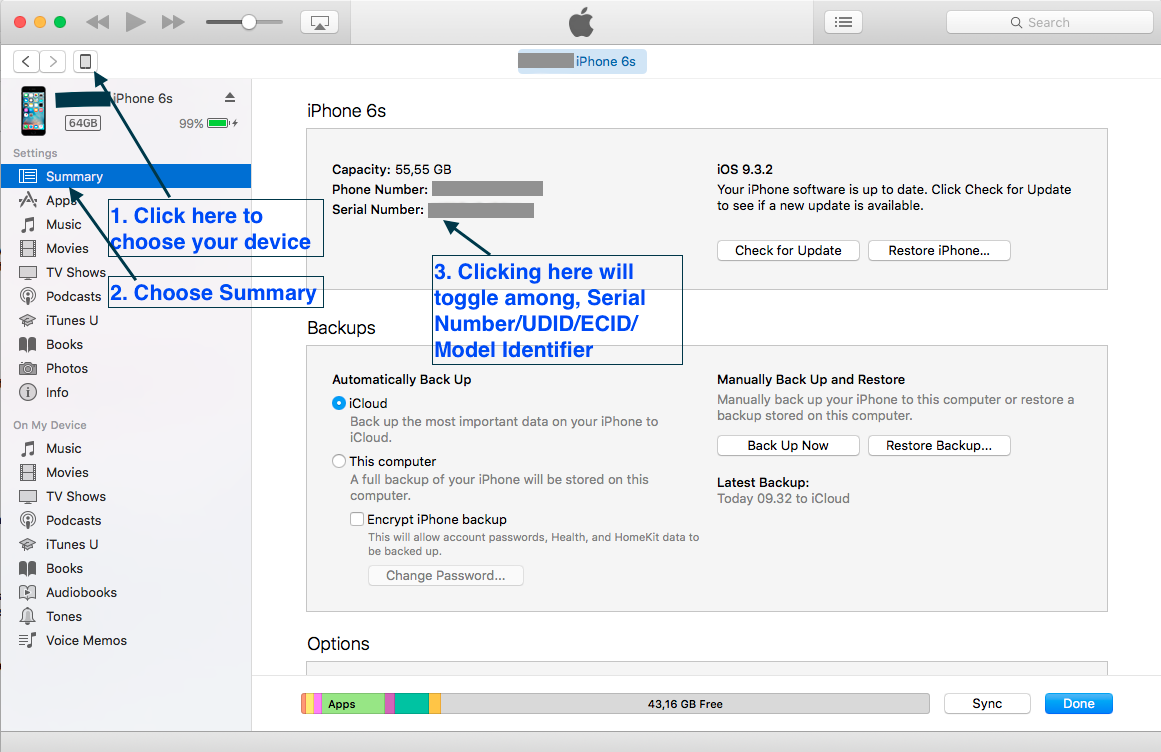Click the Info icon in sidebar
This screenshot has height=752, width=1161.
click(x=27, y=392)
